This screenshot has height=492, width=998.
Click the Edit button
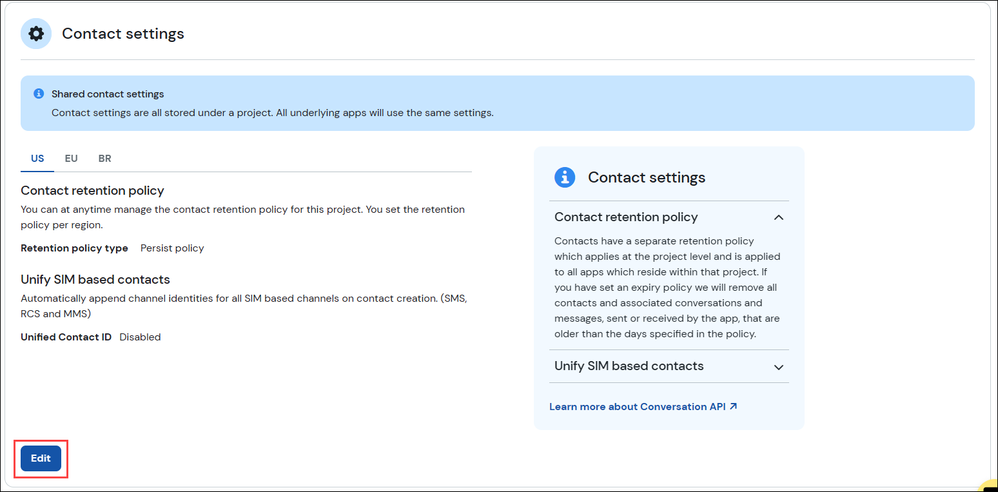click(41, 458)
